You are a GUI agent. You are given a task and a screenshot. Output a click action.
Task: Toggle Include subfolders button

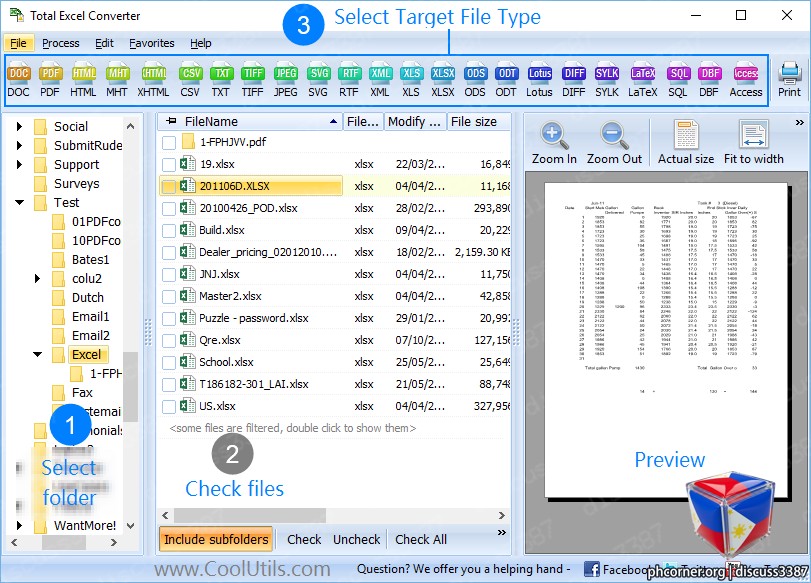click(x=216, y=540)
